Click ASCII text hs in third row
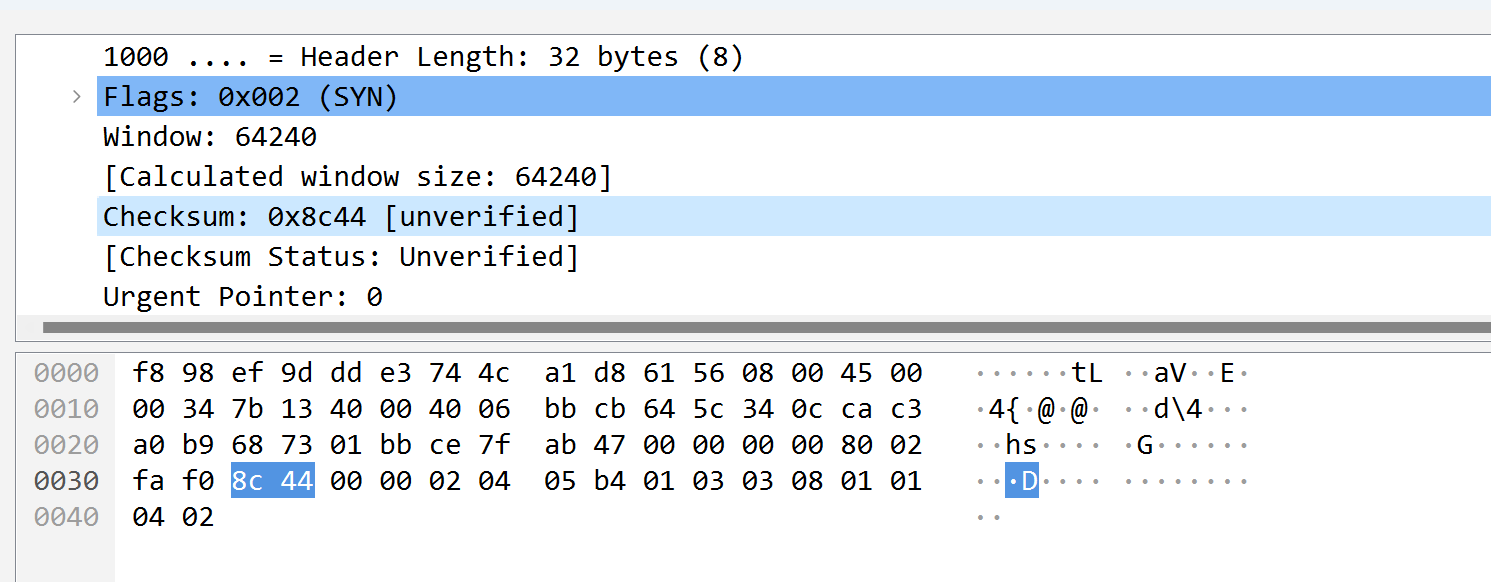The width and height of the screenshot is (1491, 582). pos(1021,445)
